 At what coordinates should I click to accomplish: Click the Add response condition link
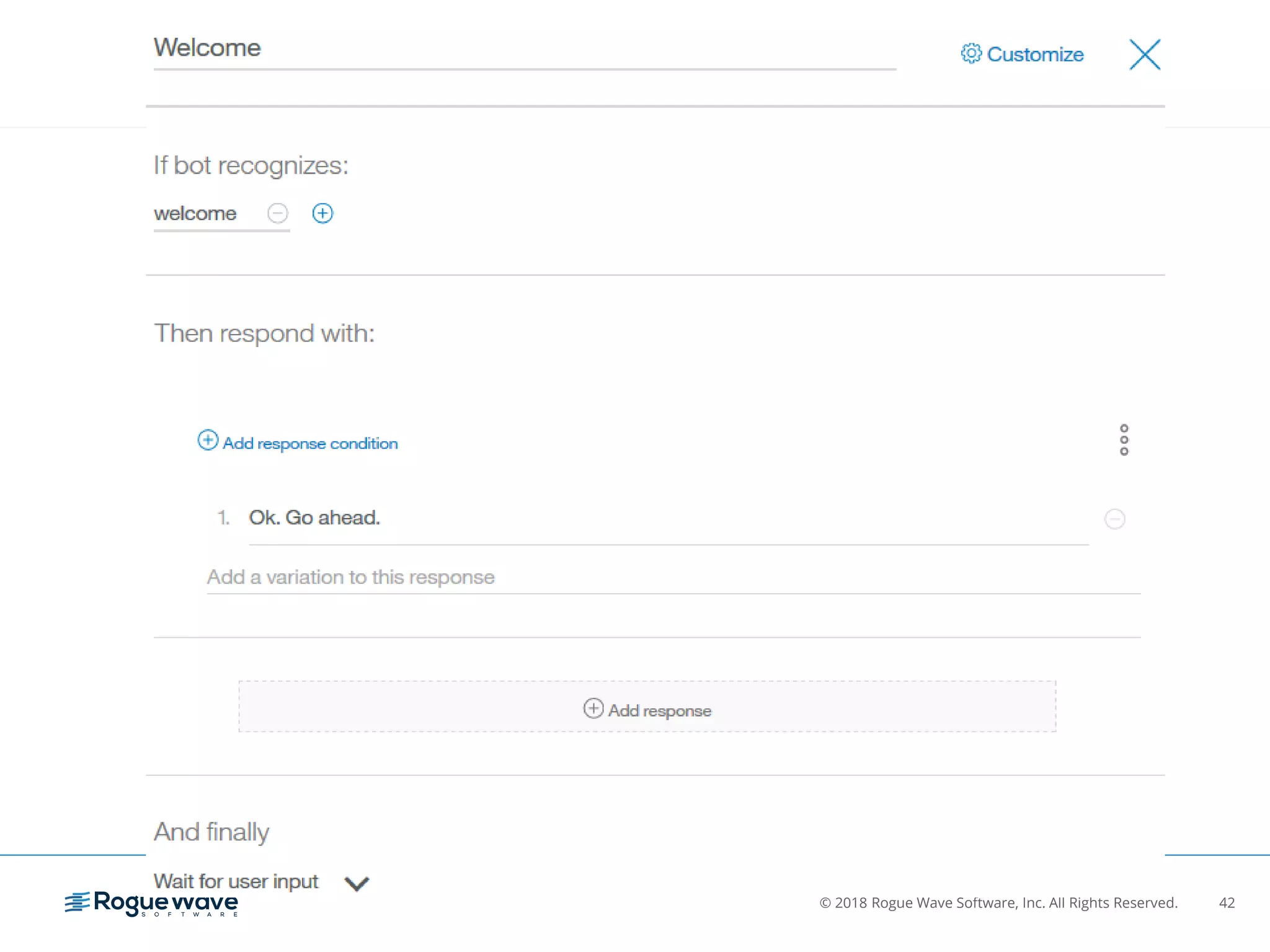click(x=310, y=444)
